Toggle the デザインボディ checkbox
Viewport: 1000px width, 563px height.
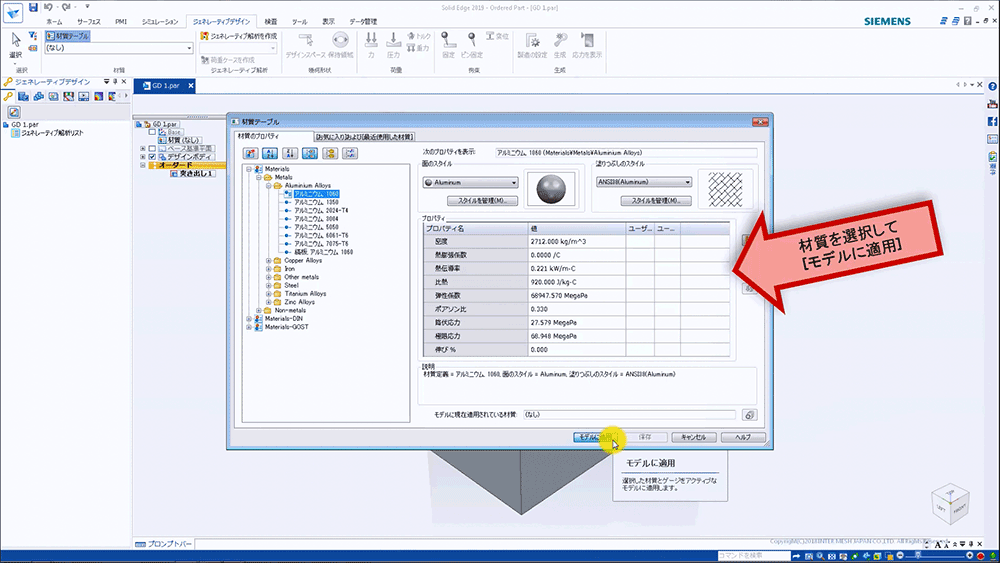pos(152,156)
